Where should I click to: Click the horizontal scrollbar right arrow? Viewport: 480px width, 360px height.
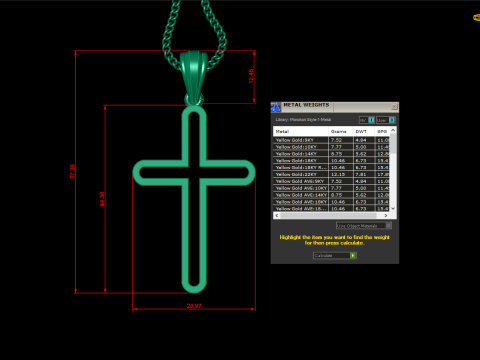coord(386,216)
